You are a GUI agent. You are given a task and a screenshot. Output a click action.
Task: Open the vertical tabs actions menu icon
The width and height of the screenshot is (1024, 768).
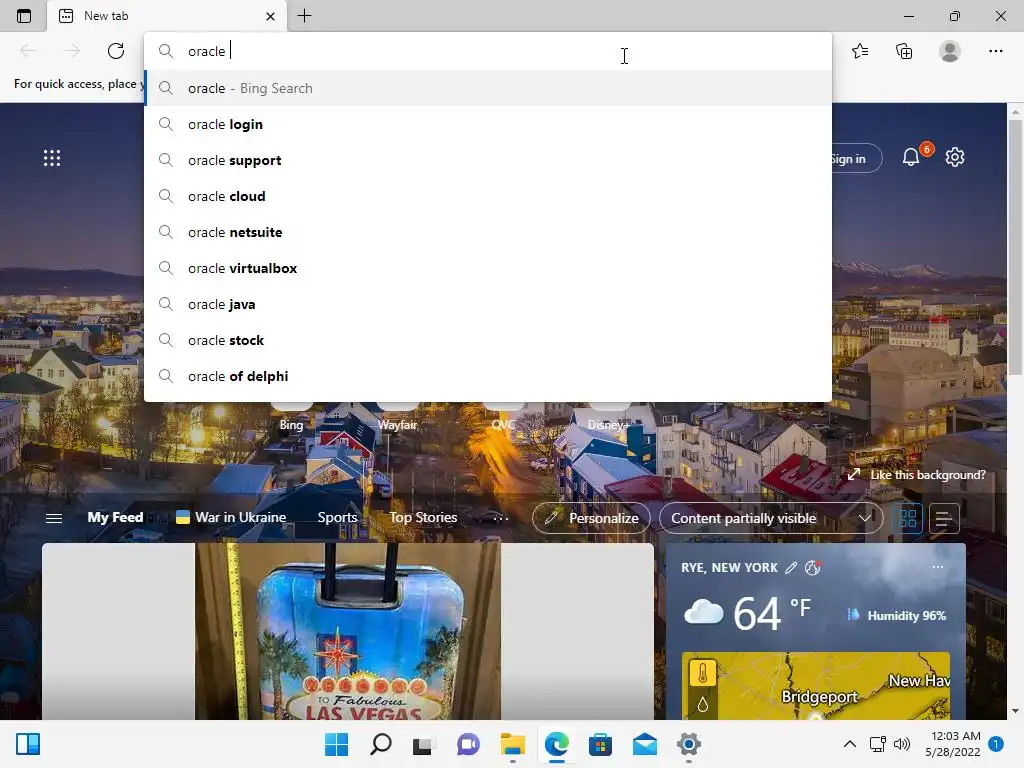[24, 16]
